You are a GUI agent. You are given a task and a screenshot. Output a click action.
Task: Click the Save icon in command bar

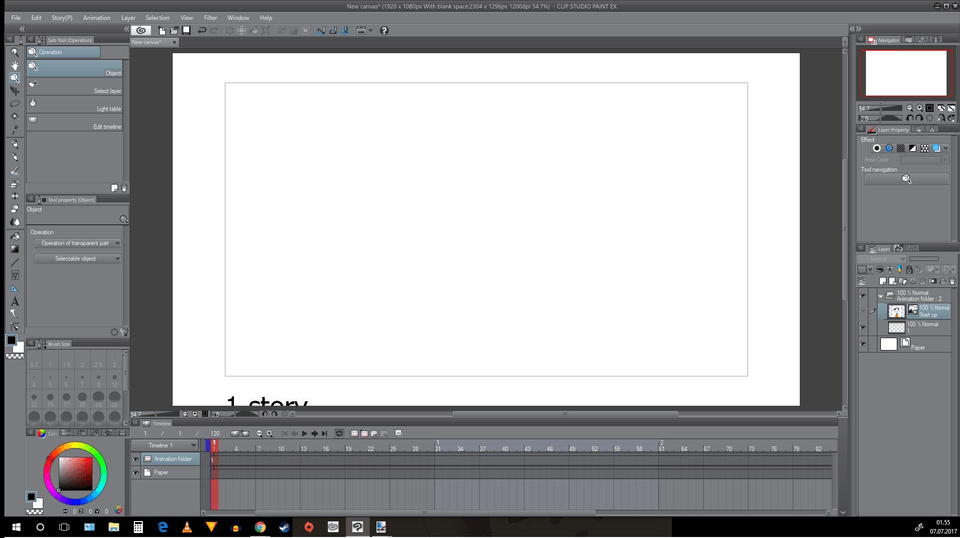pyautogui.click(x=186, y=30)
